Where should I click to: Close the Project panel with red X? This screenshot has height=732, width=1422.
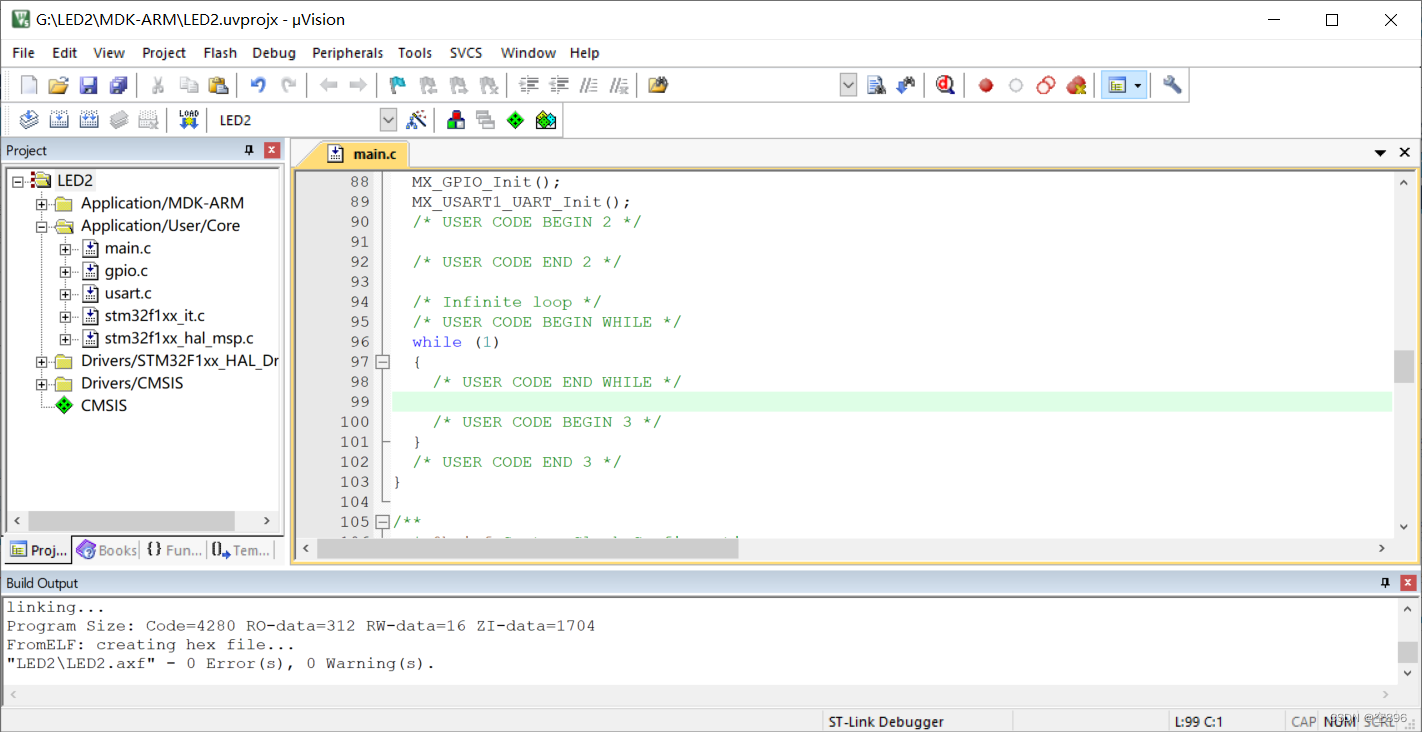(x=272, y=150)
